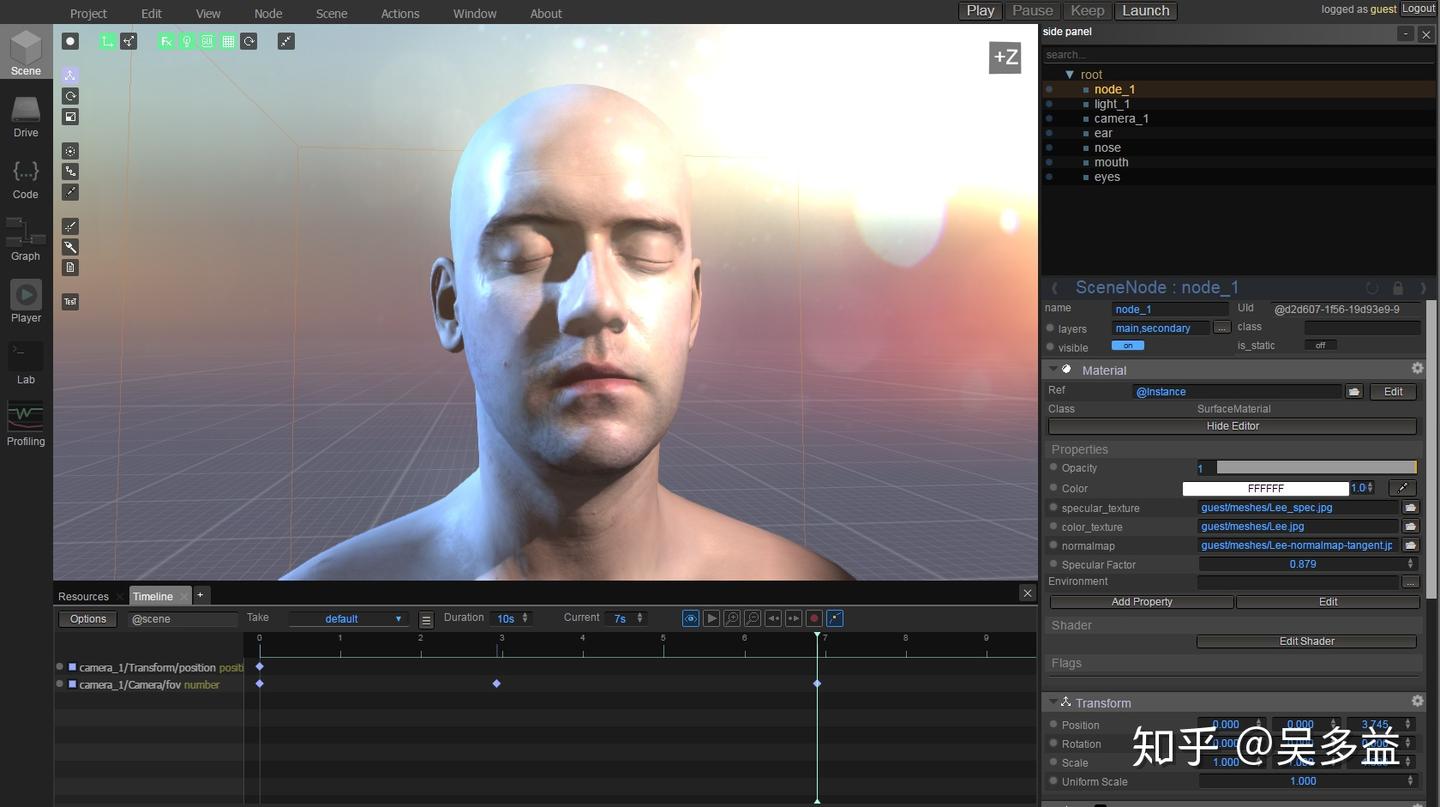Toggle the light display icon in the toolbar
The image size is (1440, 807).
tap(186, 41)
